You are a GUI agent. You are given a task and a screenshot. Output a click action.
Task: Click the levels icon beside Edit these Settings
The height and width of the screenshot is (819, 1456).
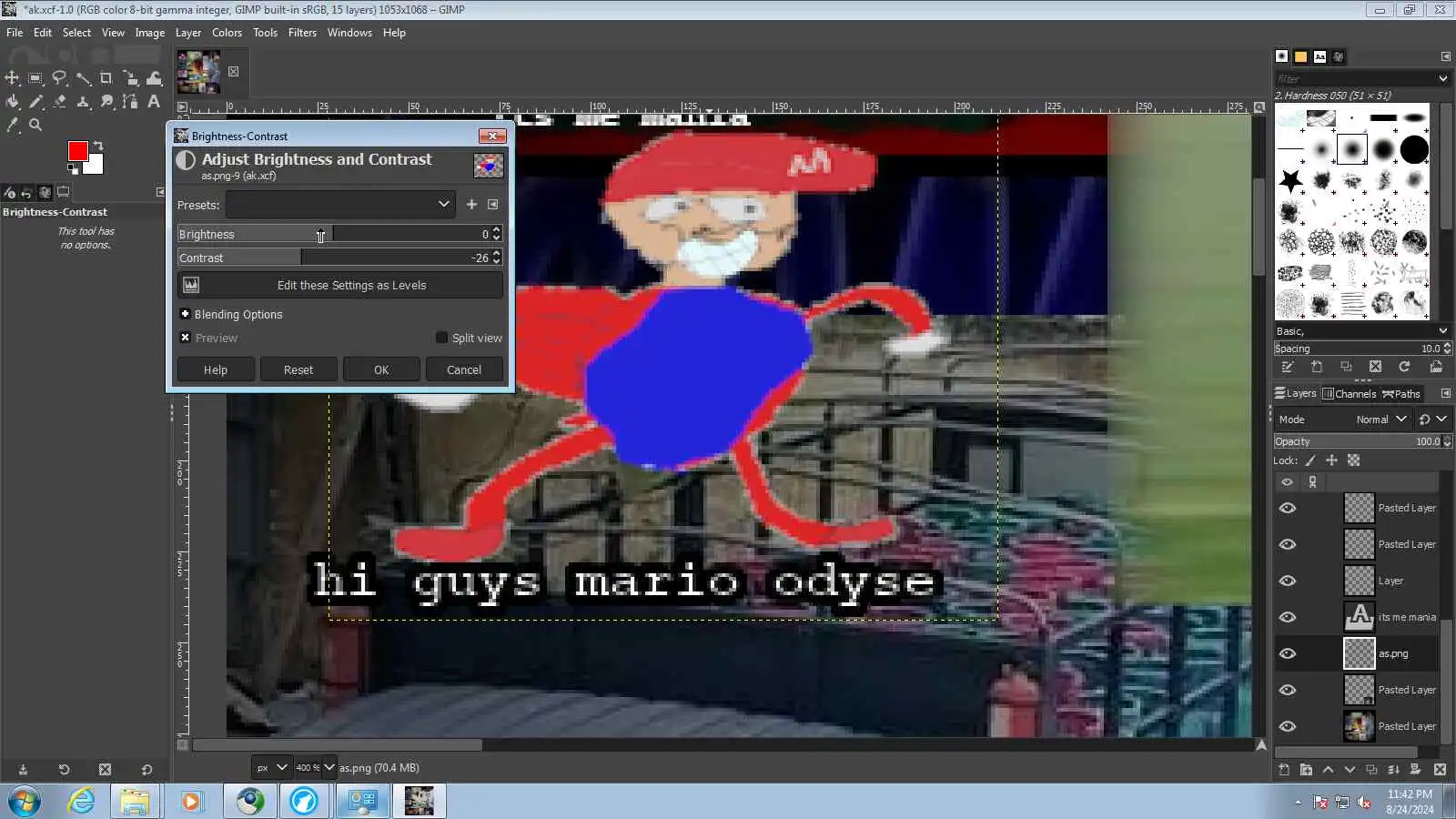[x=191, y=285]
